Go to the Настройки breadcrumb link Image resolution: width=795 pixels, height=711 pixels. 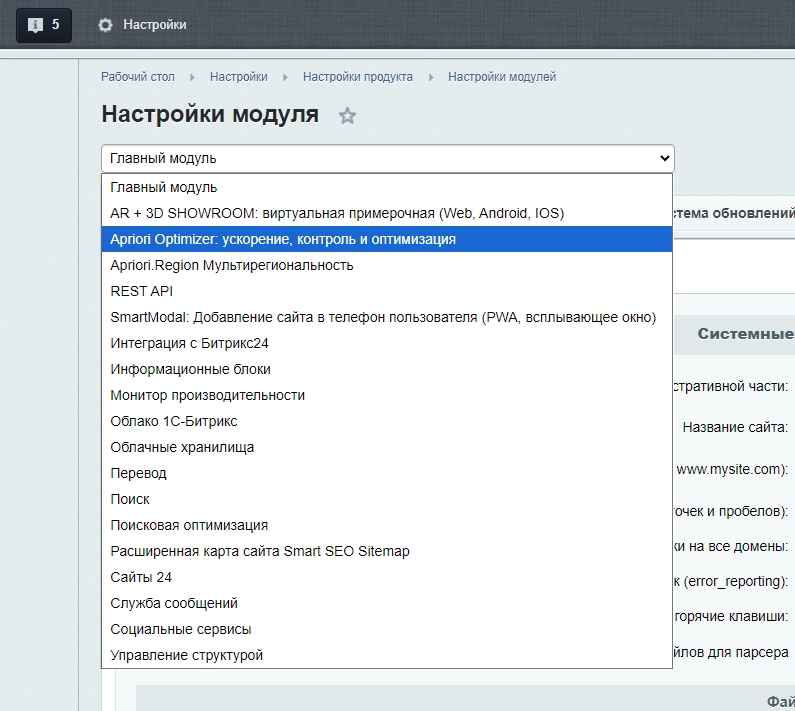tap(238, 77)
